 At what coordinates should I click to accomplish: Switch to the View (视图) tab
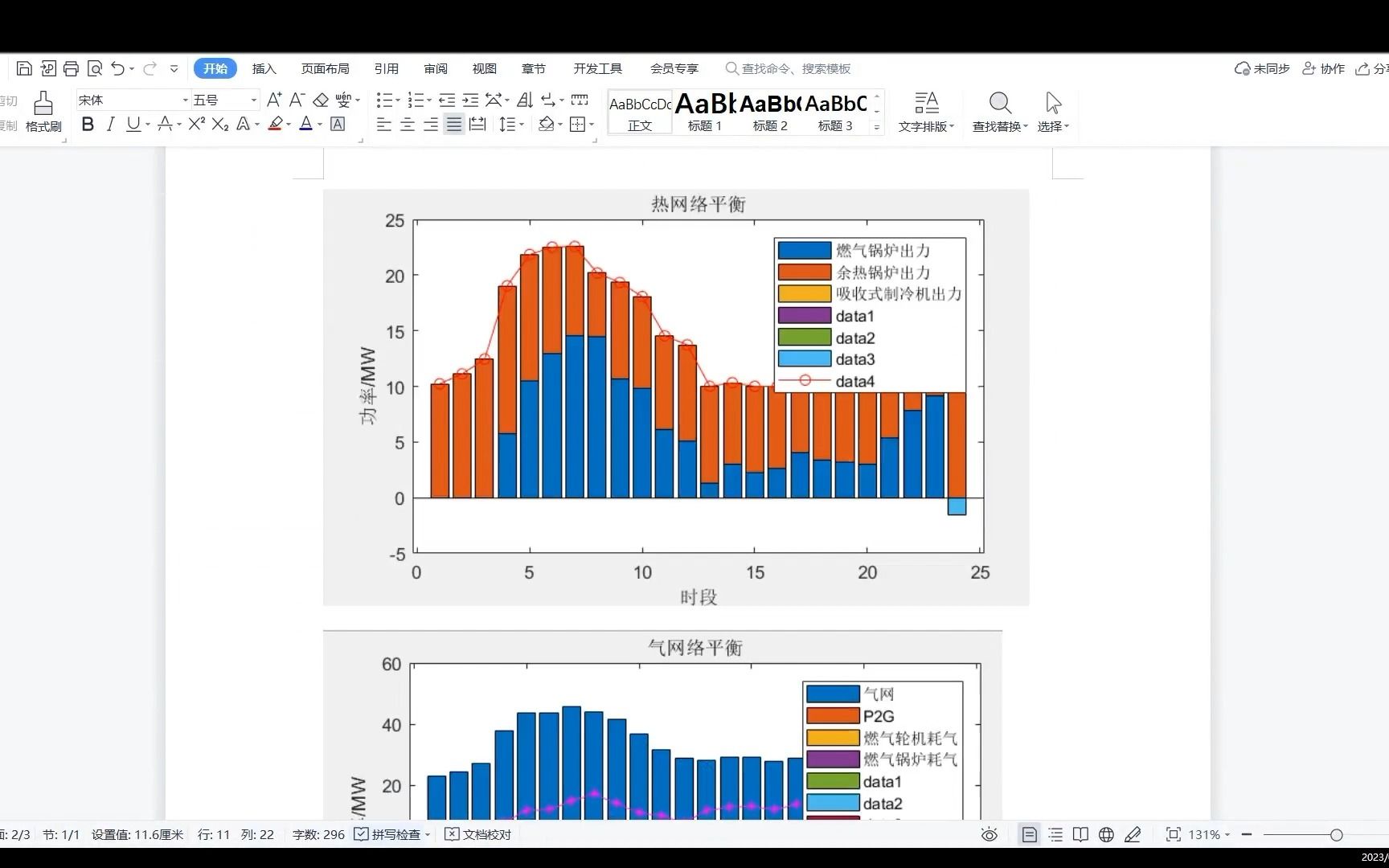[484, 68]
